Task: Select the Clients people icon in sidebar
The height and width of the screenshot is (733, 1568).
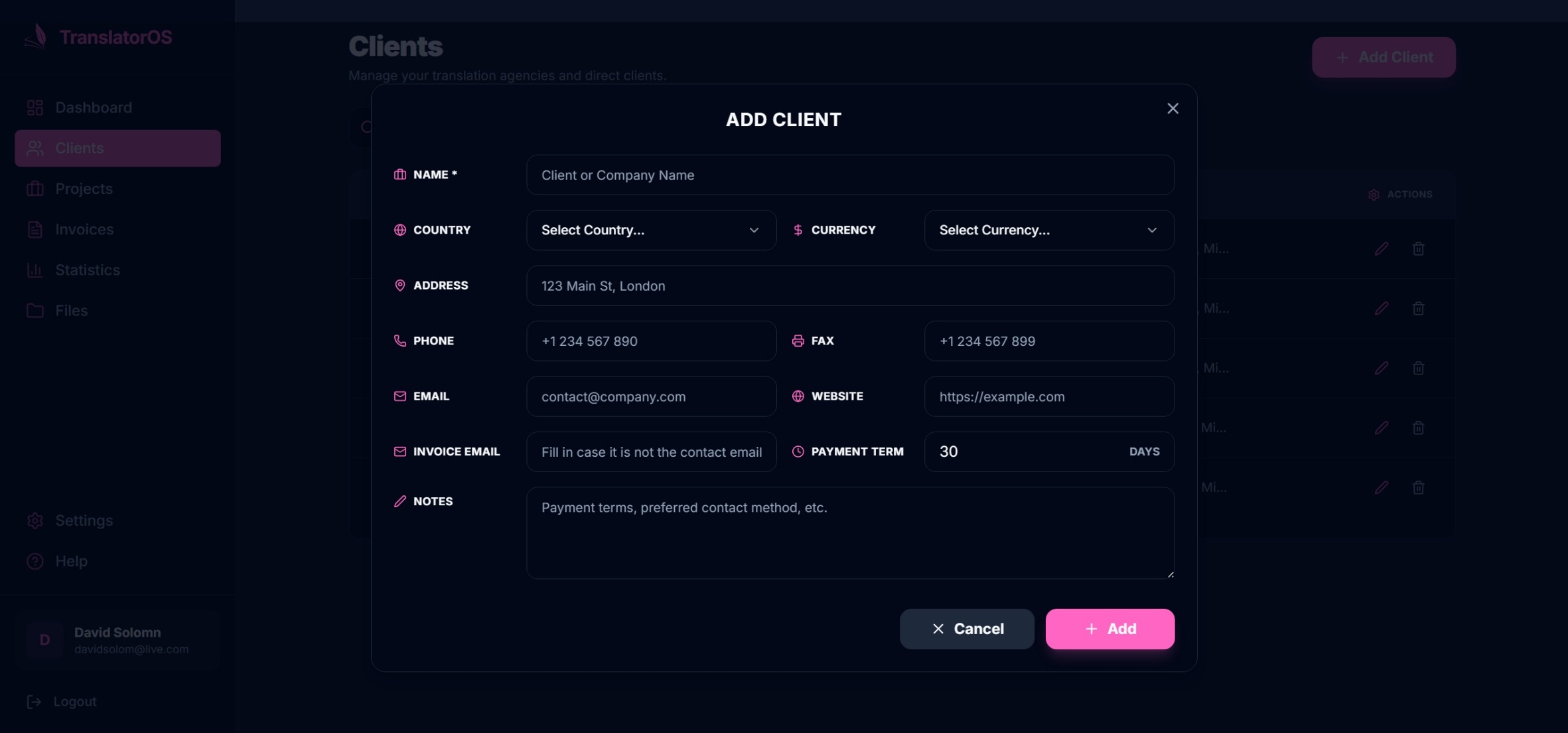Action: click(x=35, y=148)
